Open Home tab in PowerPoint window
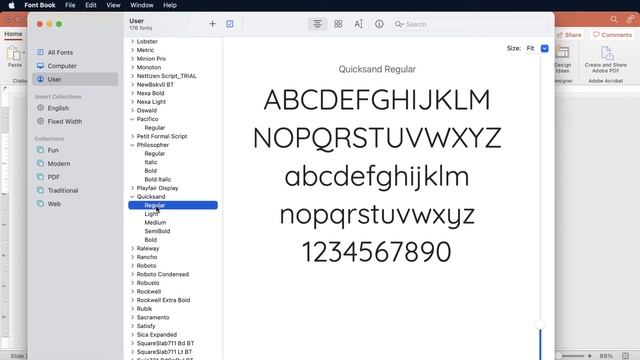Viewport: 640px width, 360px height. (x=13, y=34)
